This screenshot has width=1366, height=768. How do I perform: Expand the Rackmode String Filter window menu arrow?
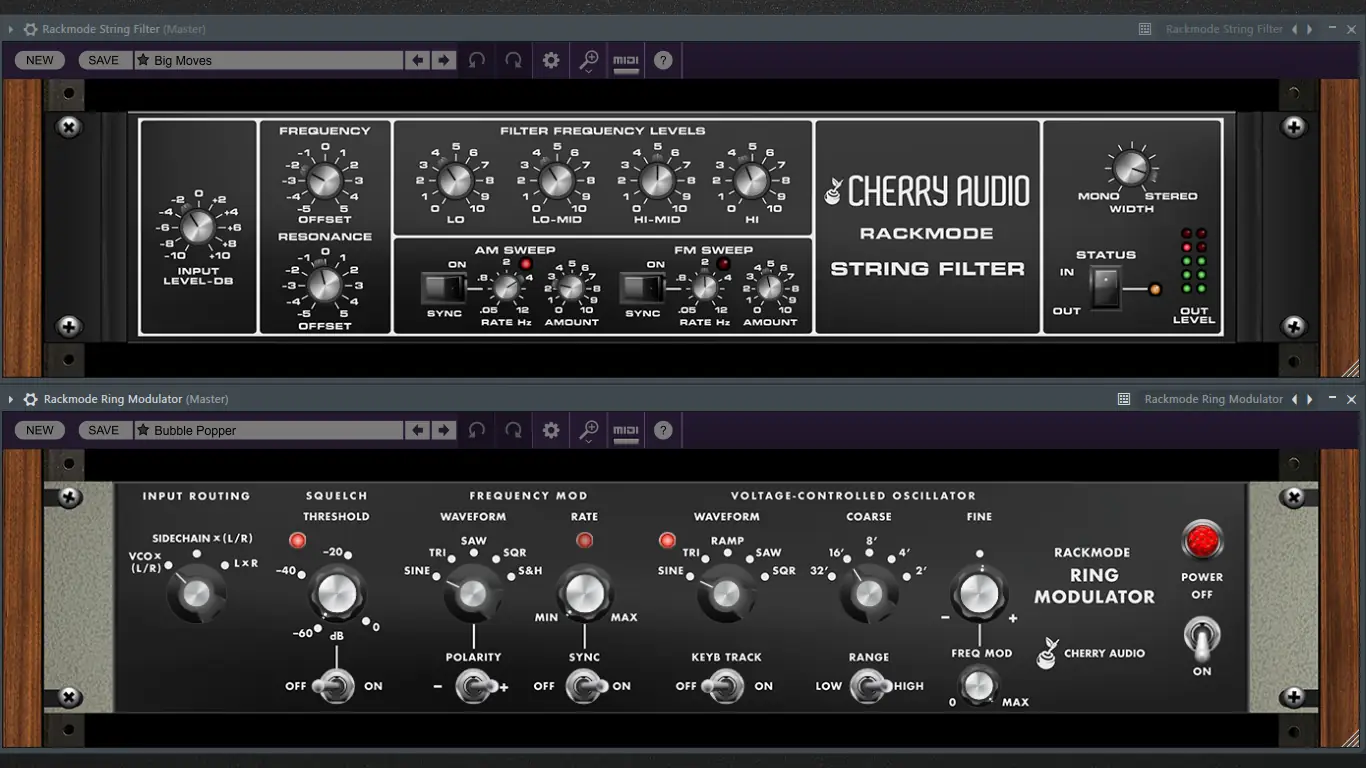[x=11, y=30]
